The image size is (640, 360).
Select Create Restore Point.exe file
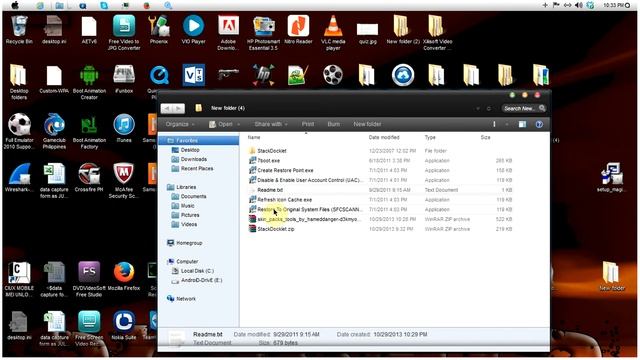tap(380, 170)
